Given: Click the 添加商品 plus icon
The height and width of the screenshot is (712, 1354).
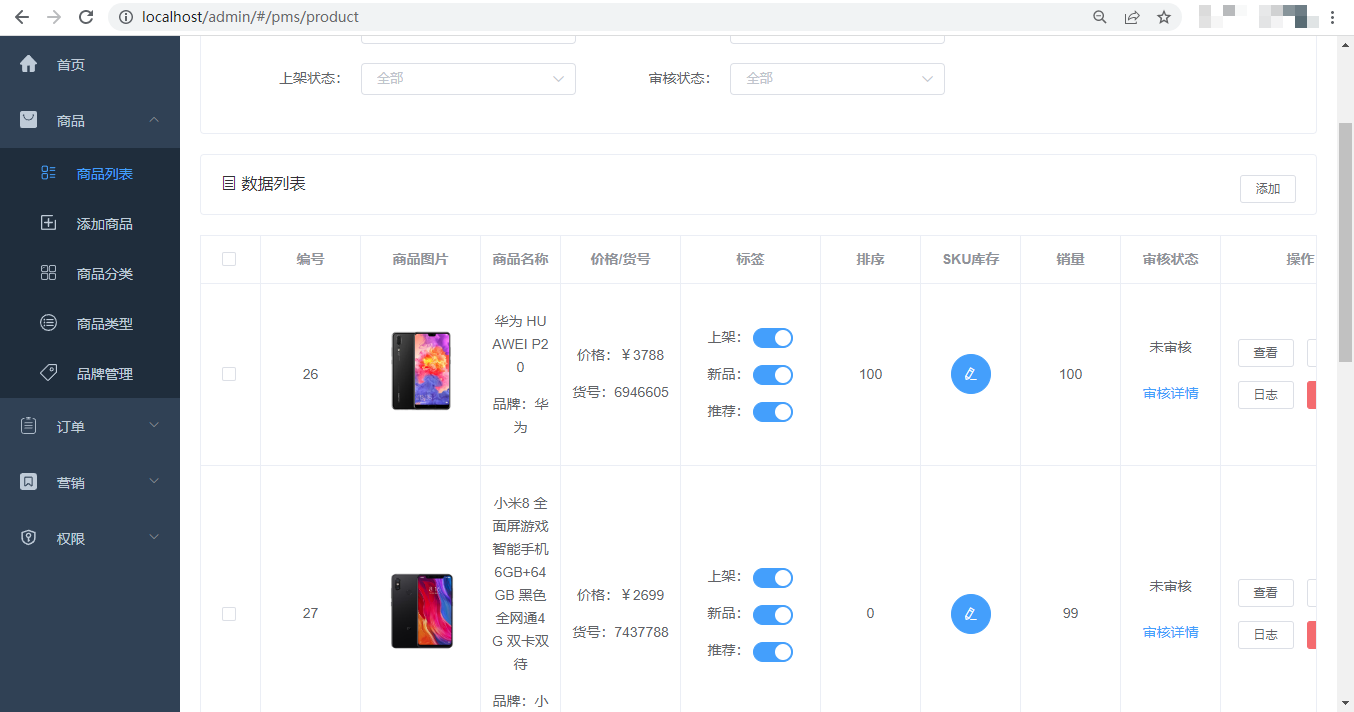Looking at the screenshot, I should (x=48, y=223).
